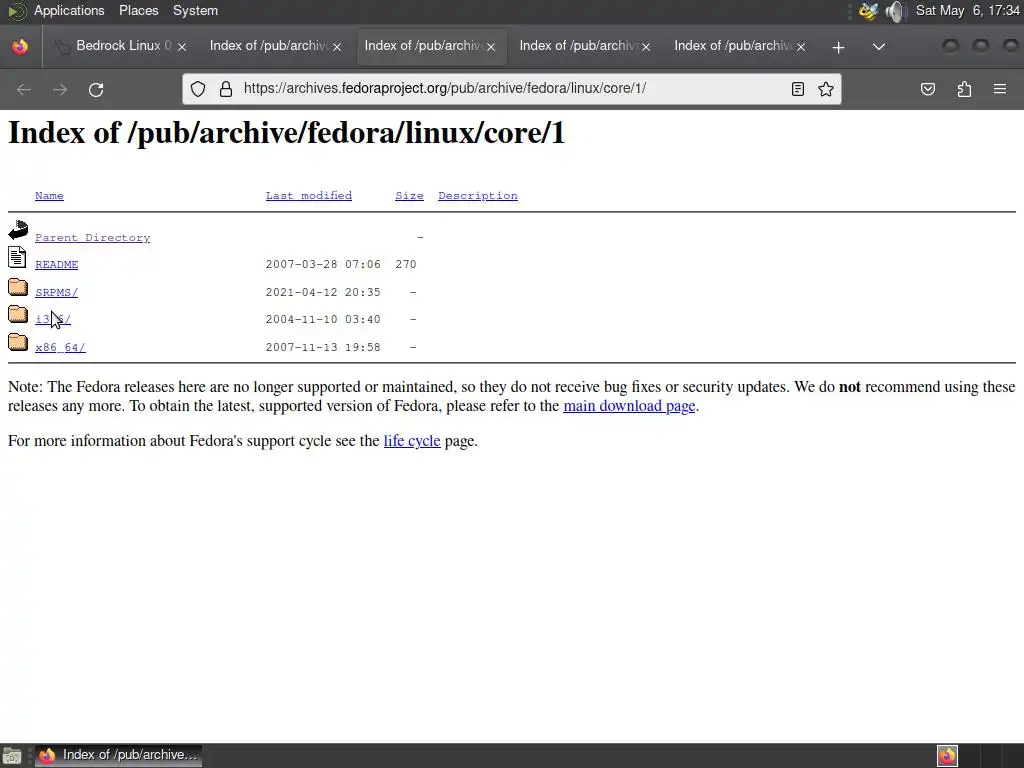
Task: Select x86_64 date 2007-11-13 19:58 text
Action: click(323, 347)
